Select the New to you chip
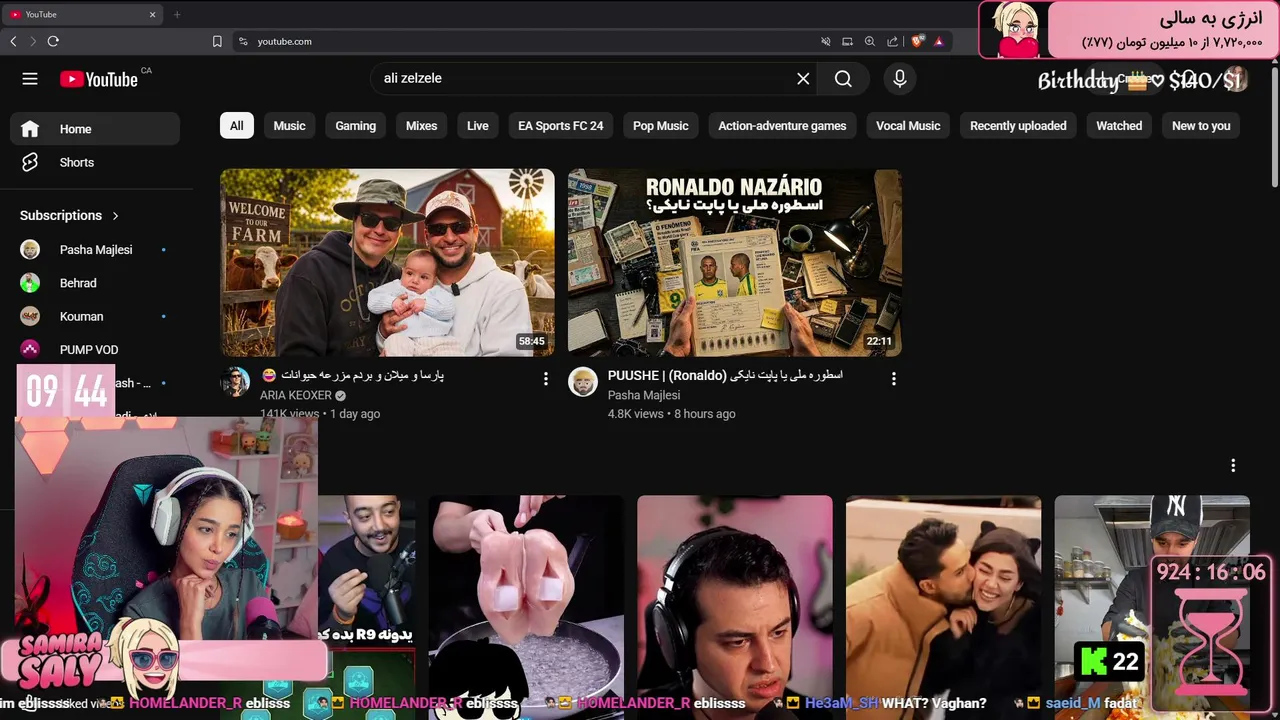Image resolution: width=1280 pixels, height=720 pixels. coord(1201,126)
